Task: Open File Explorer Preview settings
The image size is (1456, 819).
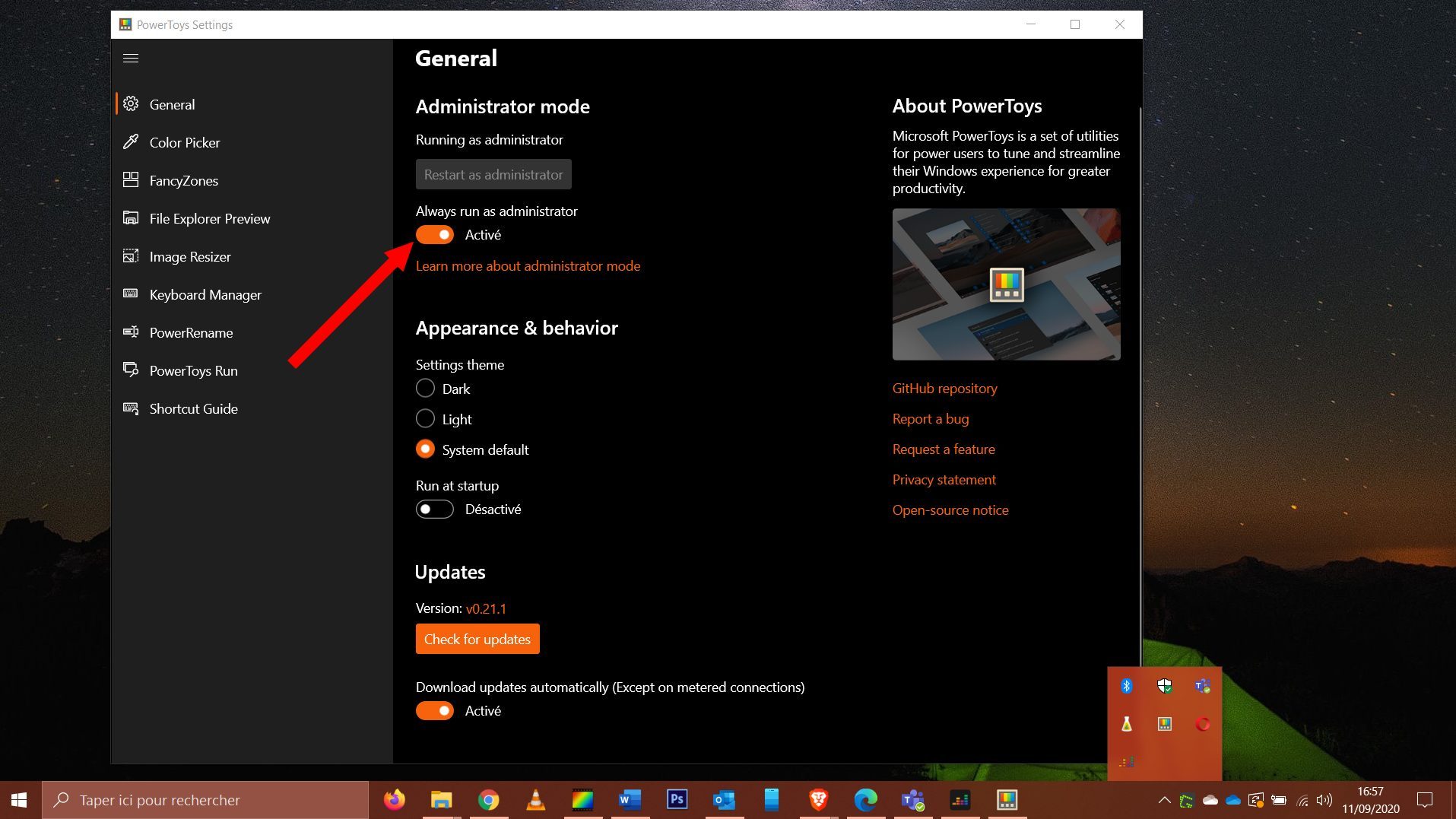Action: 252,218
